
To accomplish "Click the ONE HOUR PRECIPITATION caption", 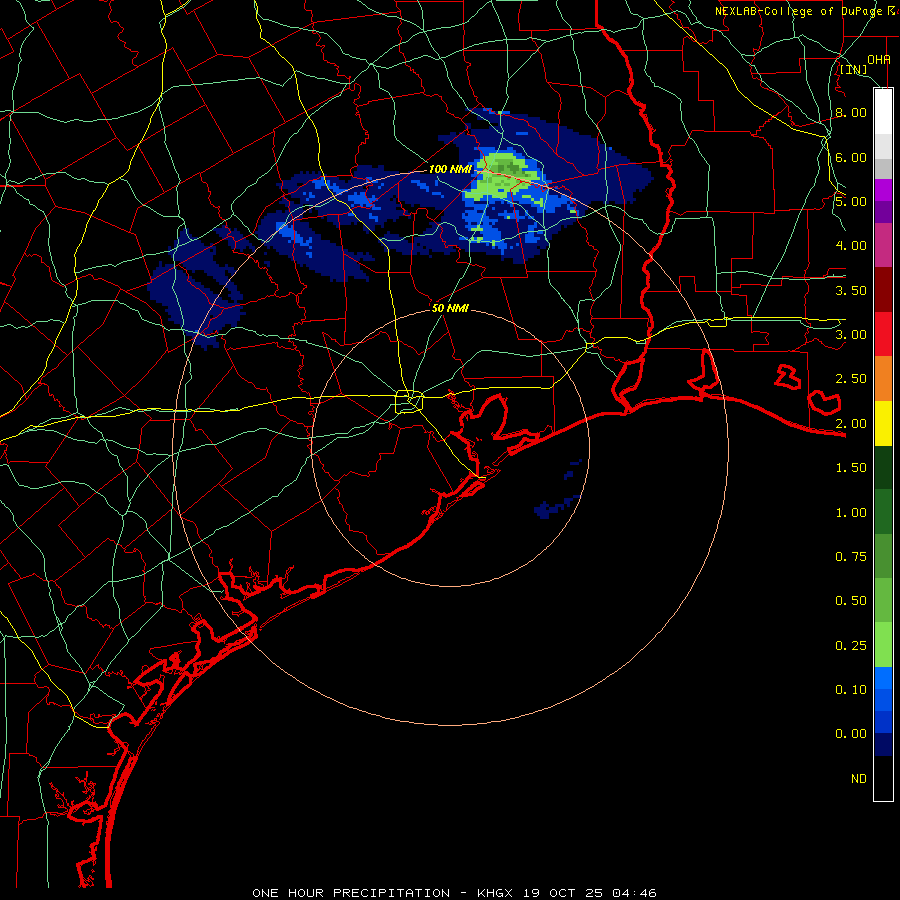I will [454, 893].
